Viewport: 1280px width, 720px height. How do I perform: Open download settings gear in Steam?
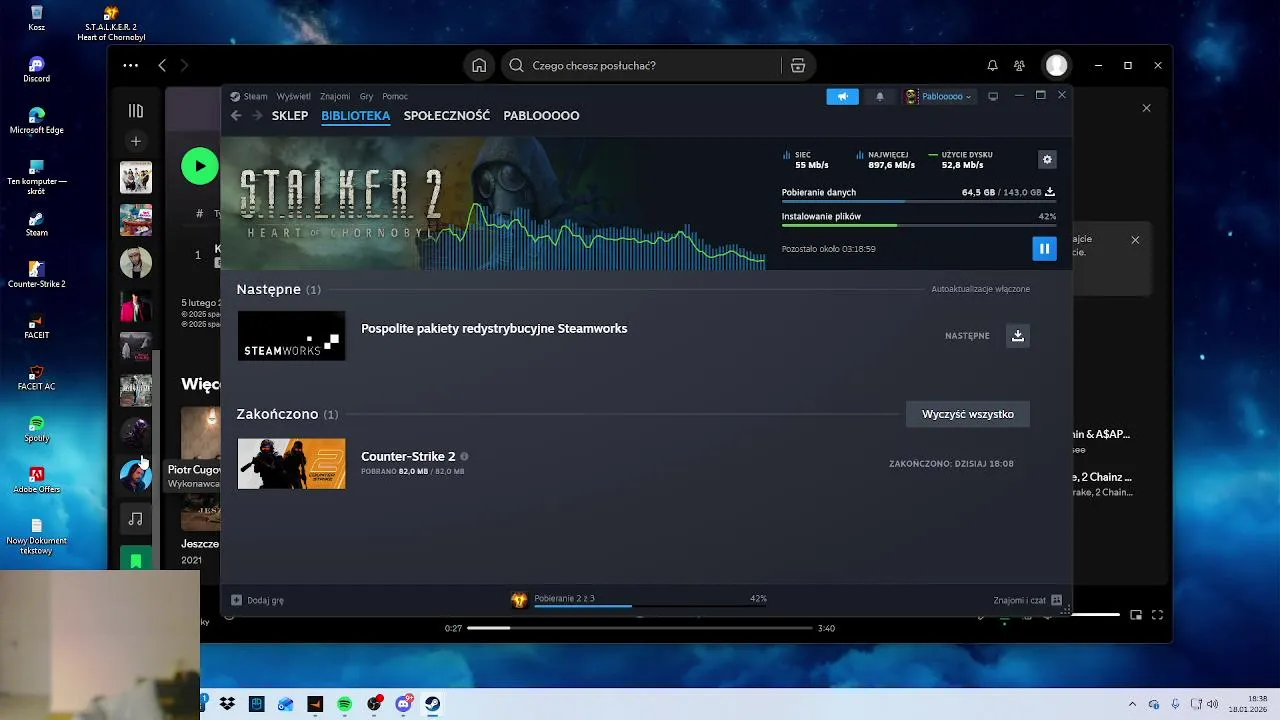click(x=1047, y=159)
